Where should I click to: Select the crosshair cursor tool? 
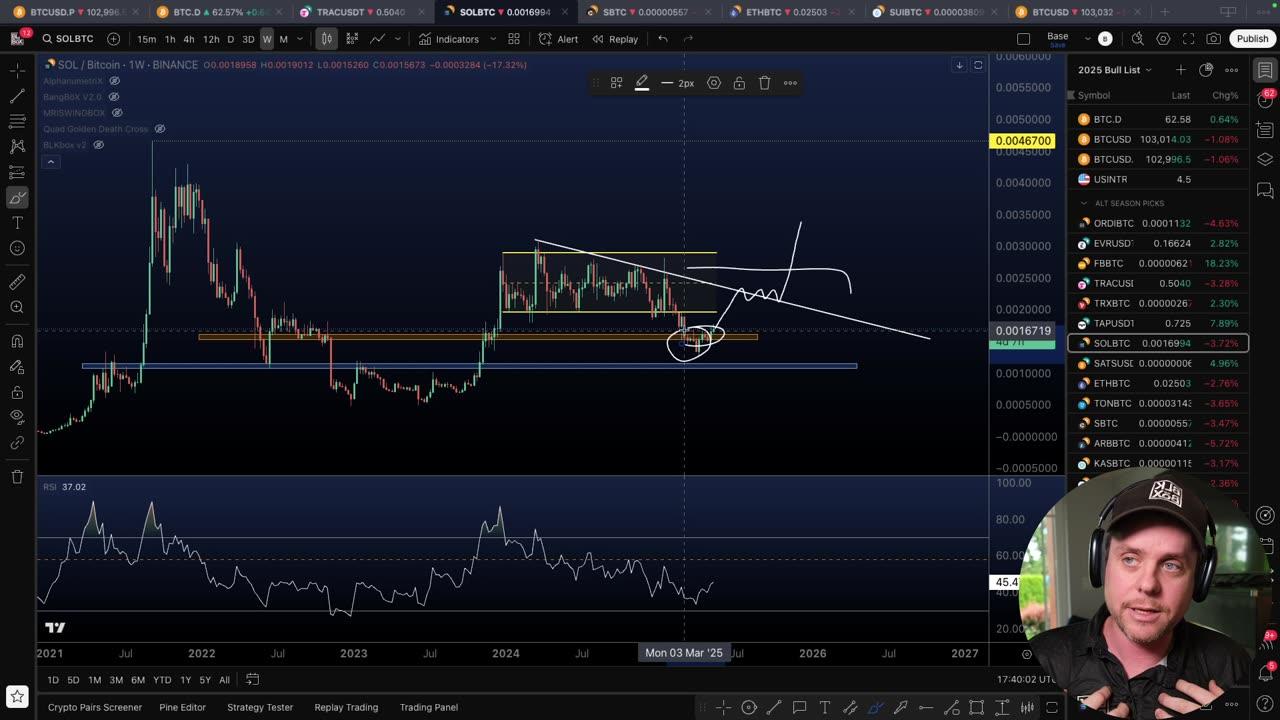[17, 71]
